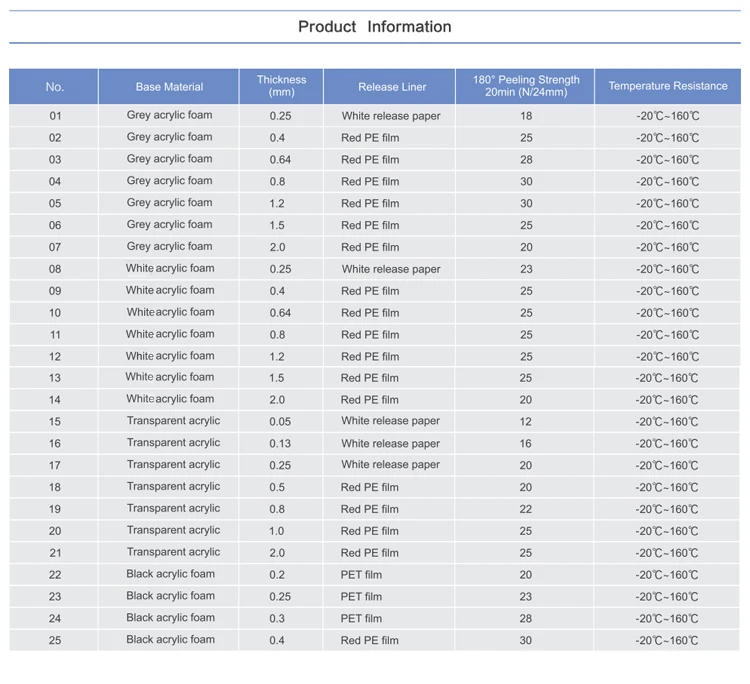Select the "Base Material" column header
The image size is (750, 684).
(x=169, y=87)
